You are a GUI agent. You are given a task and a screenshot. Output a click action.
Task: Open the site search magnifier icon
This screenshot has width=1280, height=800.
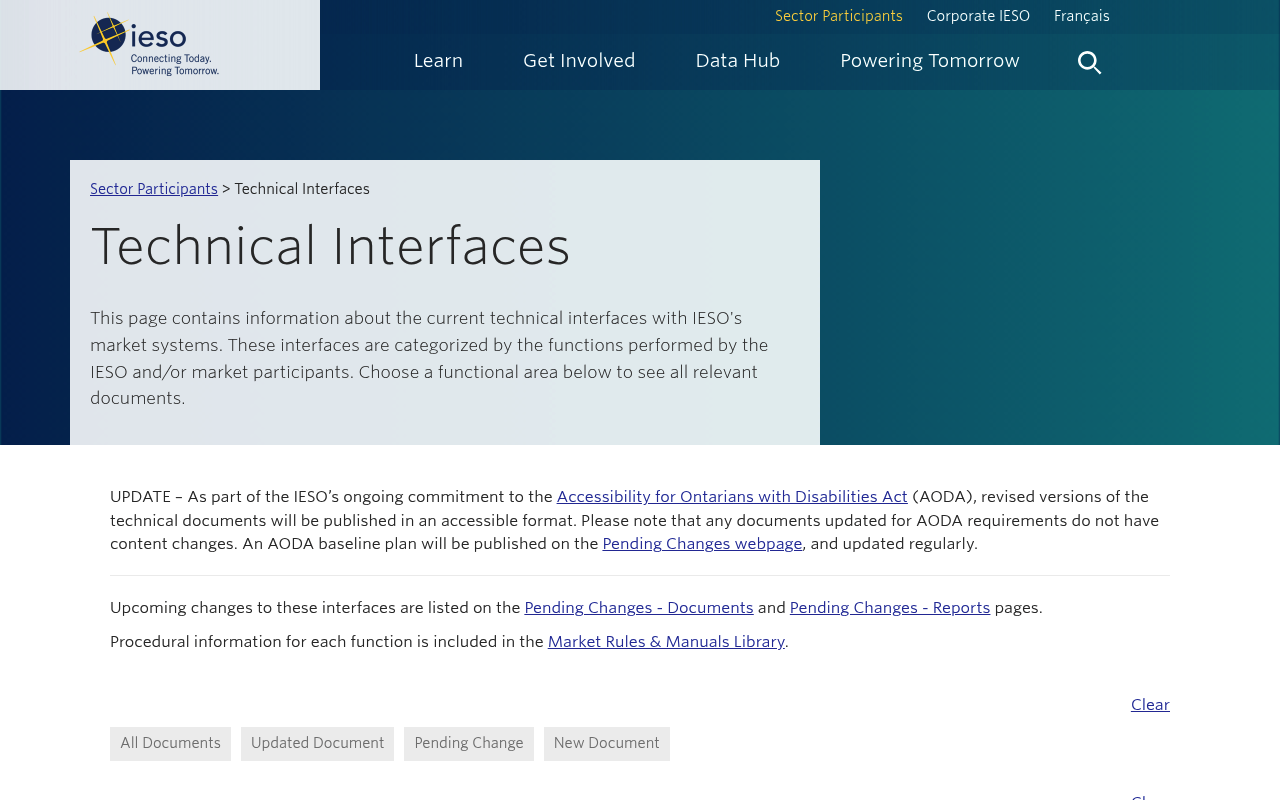point(1089,62)
